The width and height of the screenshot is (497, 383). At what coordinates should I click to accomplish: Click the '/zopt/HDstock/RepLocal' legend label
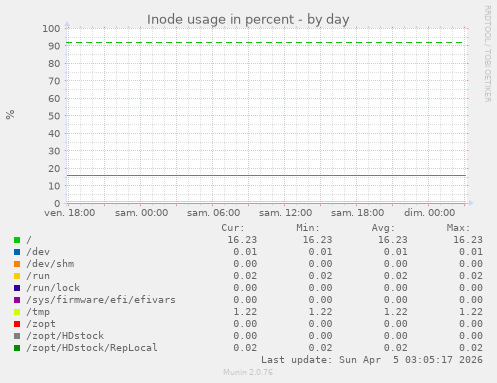click(92, 348)
